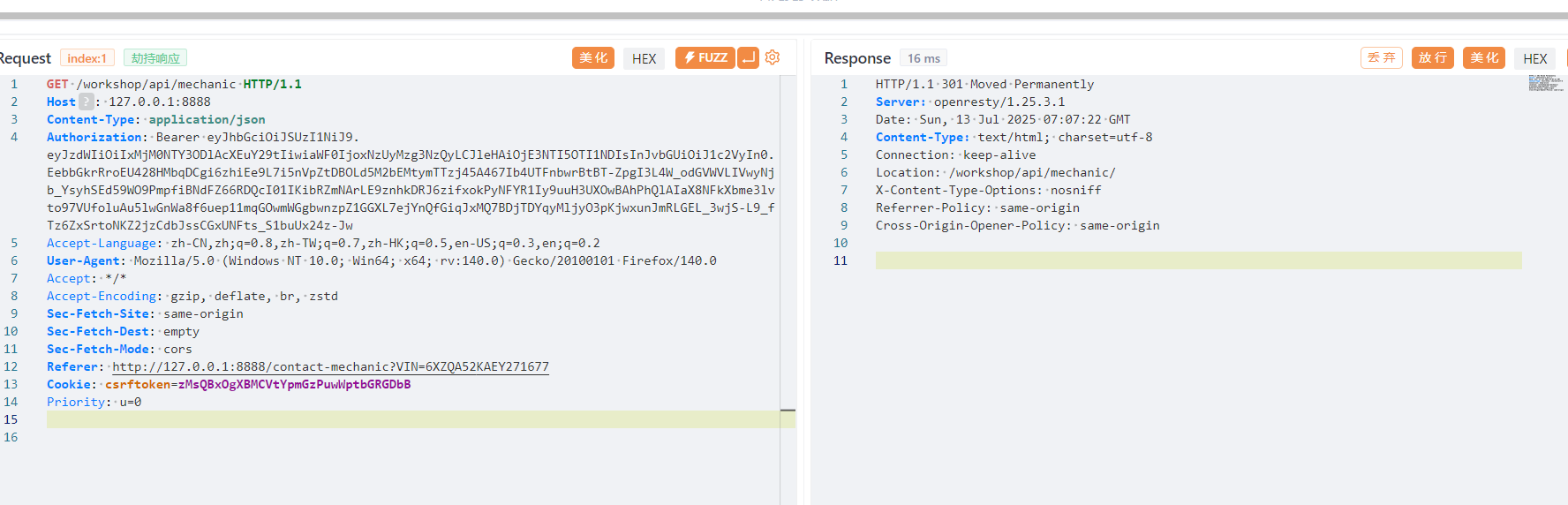Click the Authorization header name in request
Screen dimensions: 1568x505
tap(94, 137)
